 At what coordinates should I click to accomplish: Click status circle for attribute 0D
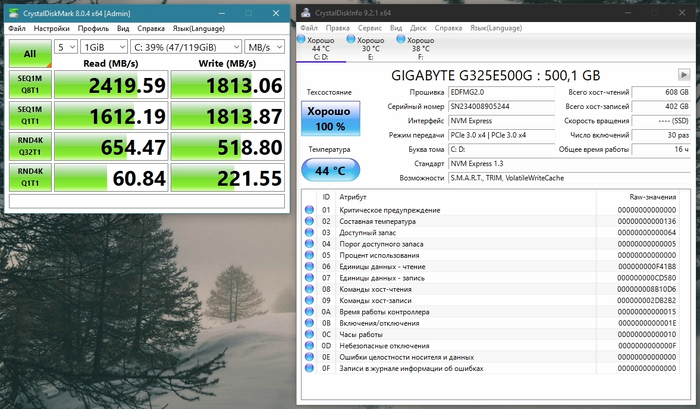point(309,346)
